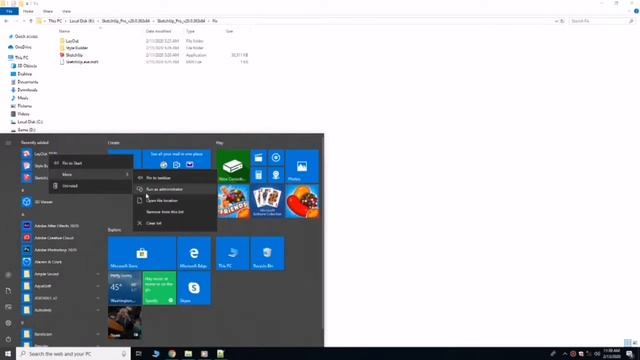
Task: Open Chrome from the taskbar
Action: click(x=172, y=354)
